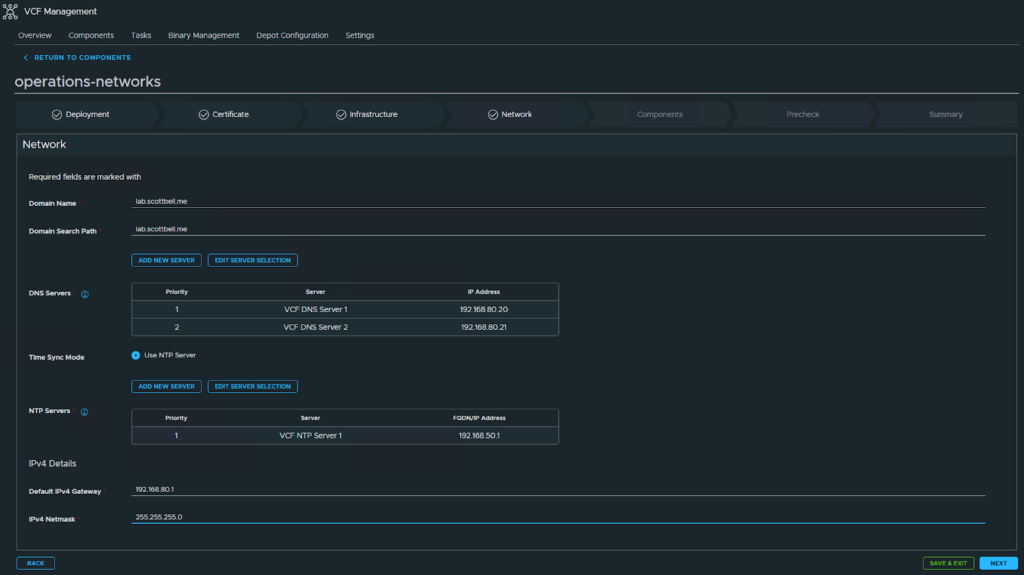Image resolution: width=1024 pixels, height=575 pixels.
Task: Click the Default IPv4 Gateway input field
Action: 558,489
